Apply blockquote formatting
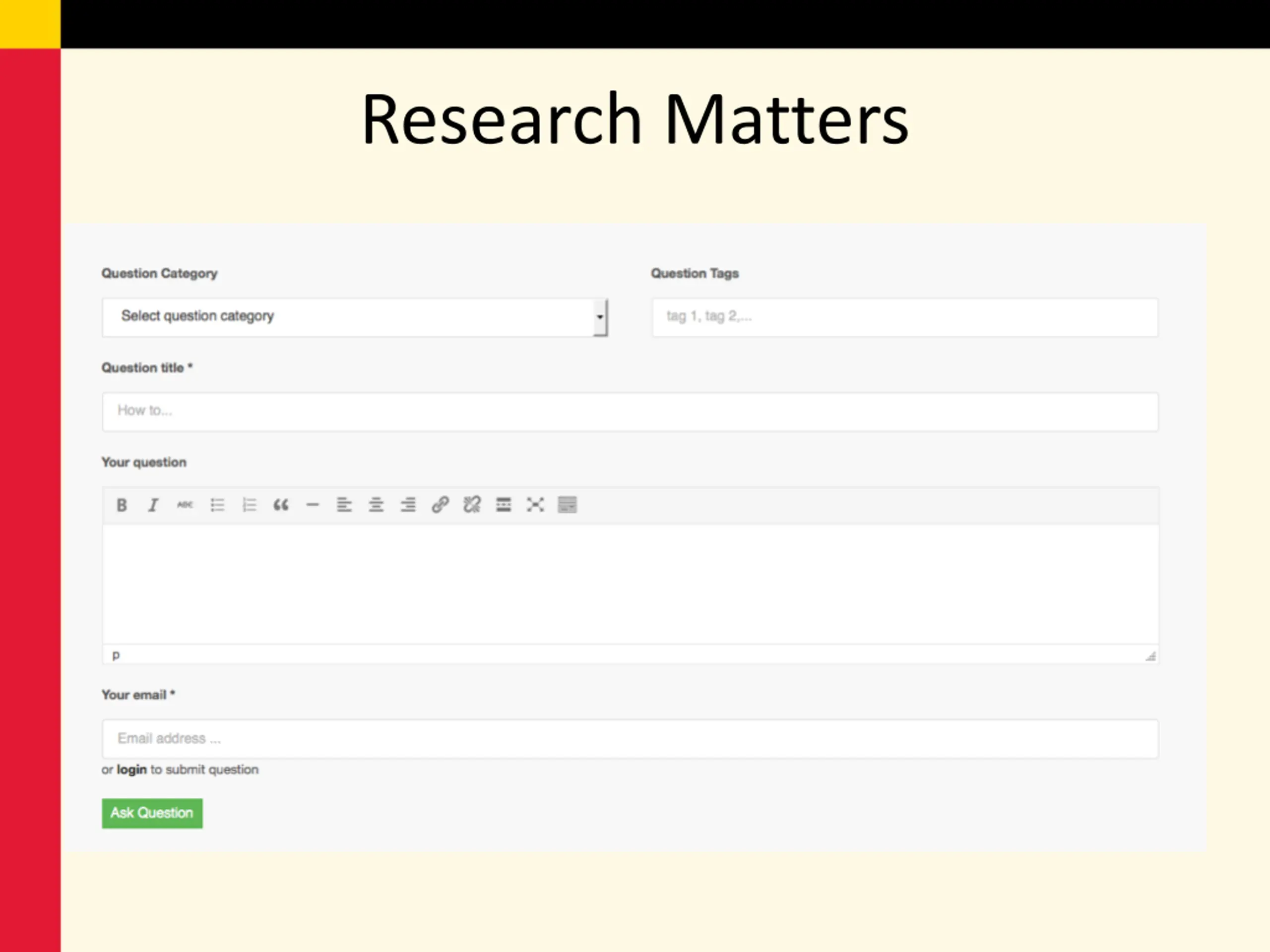Viewport: 1270px width, 952px height. (281, 505)
